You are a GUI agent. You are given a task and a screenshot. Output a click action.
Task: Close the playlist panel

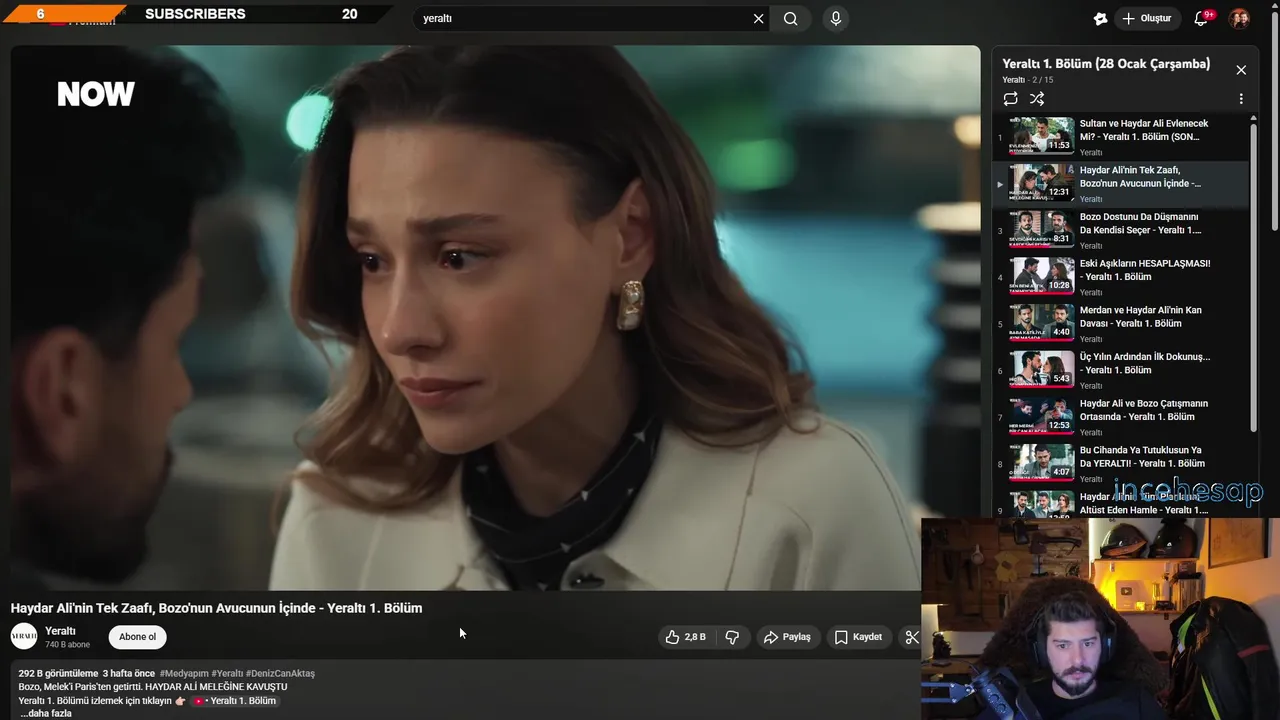point(1241,70)
